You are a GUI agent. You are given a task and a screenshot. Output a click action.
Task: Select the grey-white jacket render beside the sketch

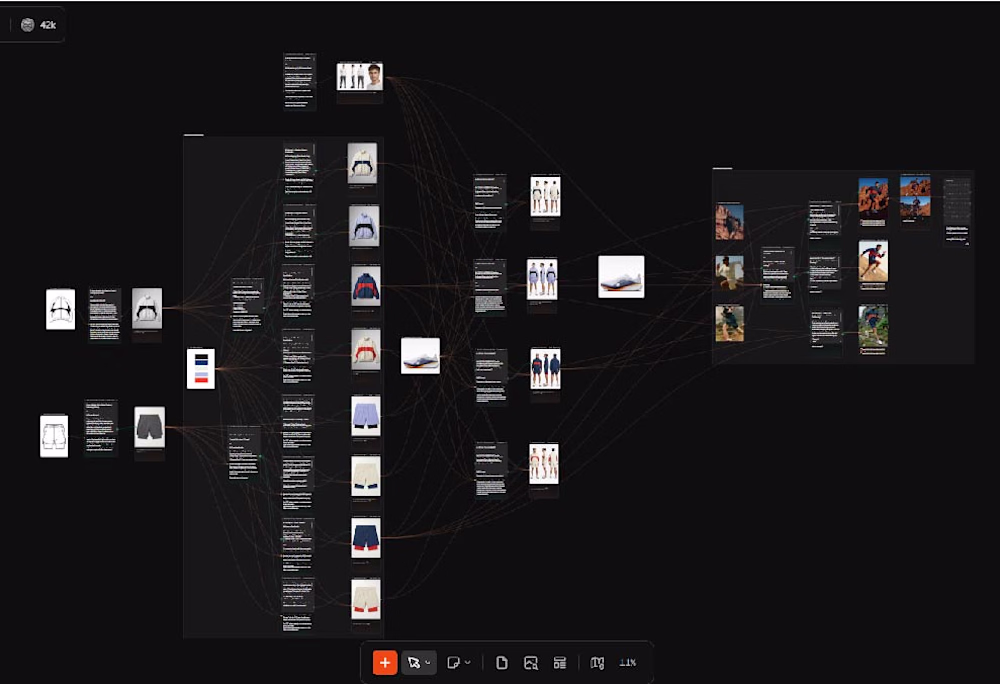tap(147, 309)
